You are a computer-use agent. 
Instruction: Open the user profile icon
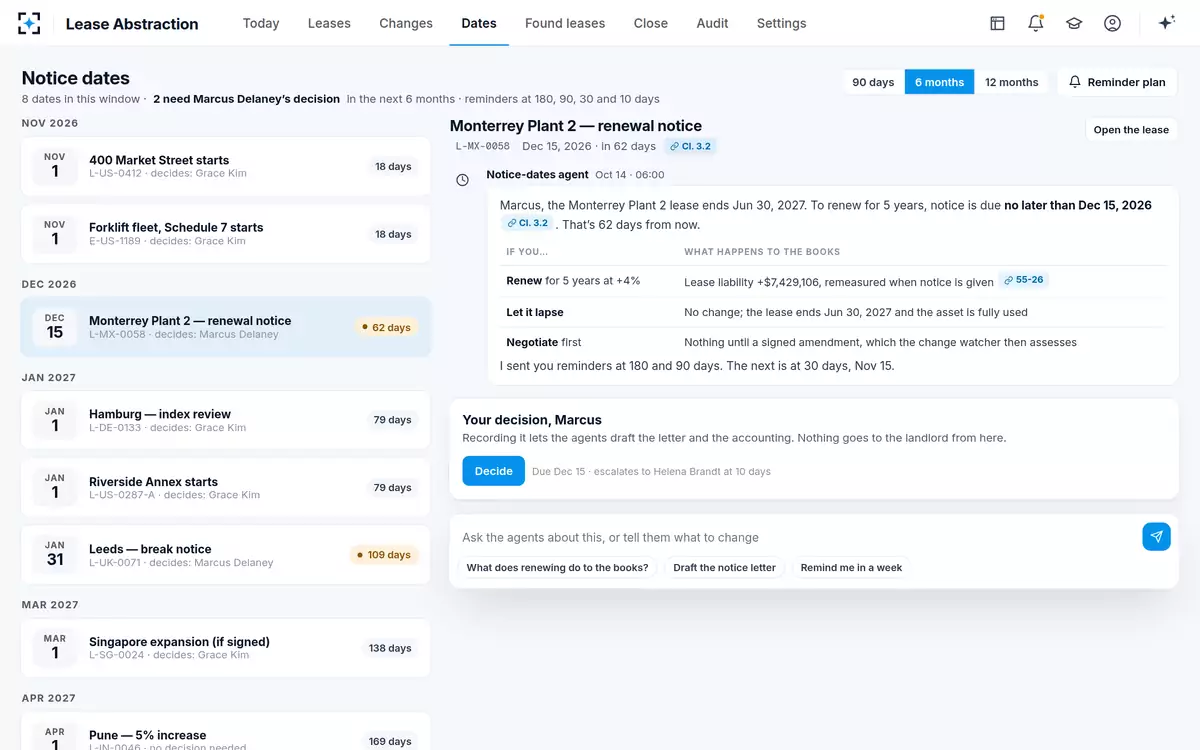[x=1112, y=23]
